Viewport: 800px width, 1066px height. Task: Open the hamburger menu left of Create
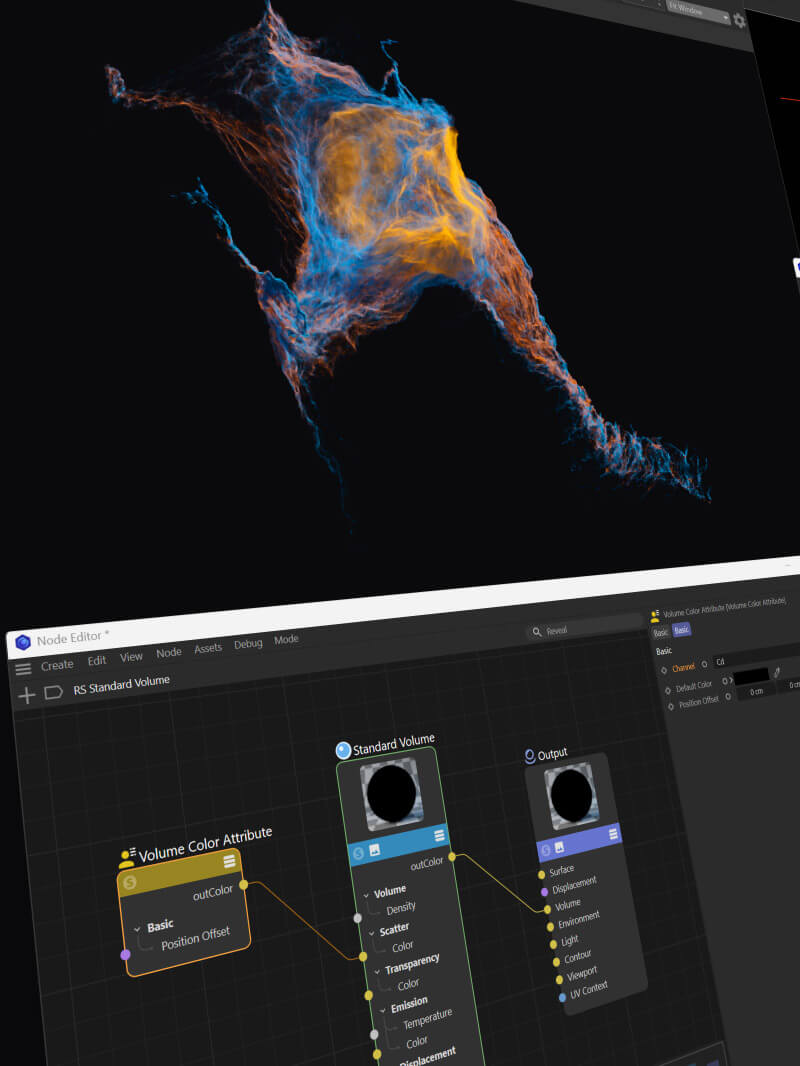[x=23, y=669]
